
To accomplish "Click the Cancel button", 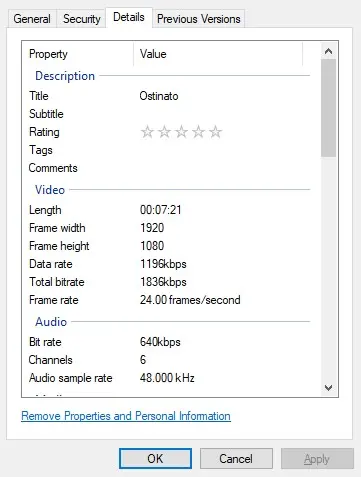I will [x=236, y=459].
